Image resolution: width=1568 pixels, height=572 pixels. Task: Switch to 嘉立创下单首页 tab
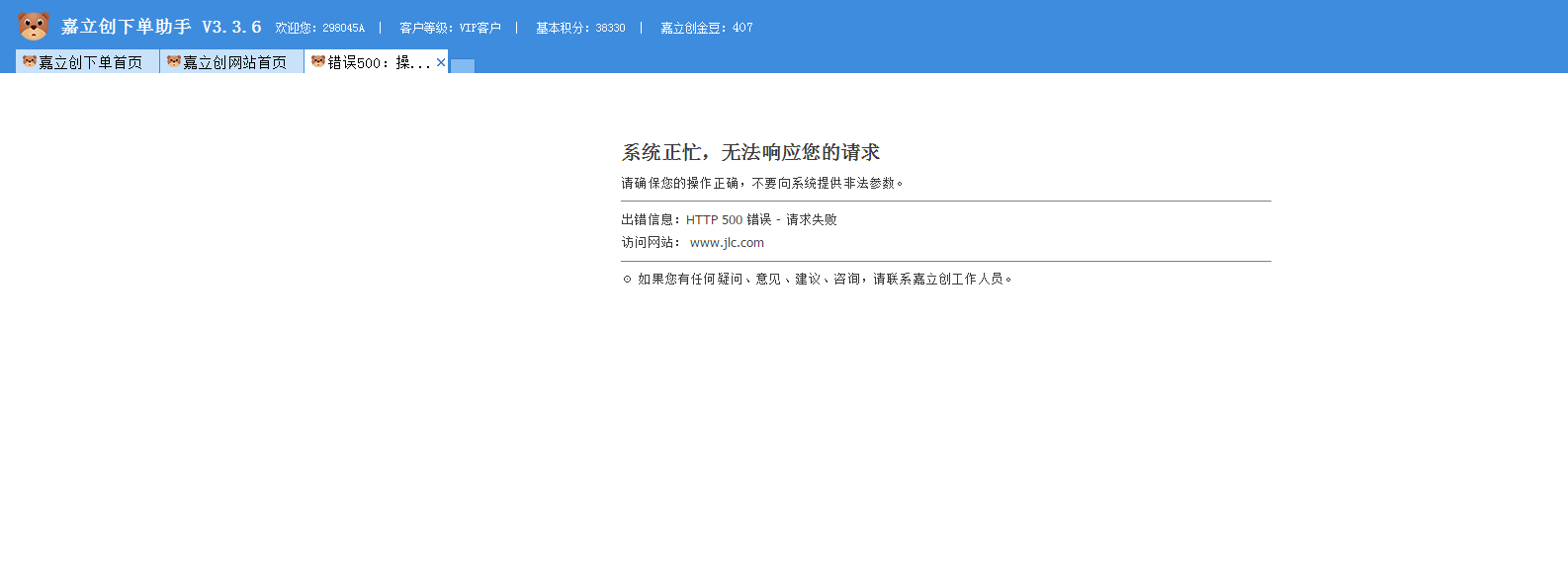coord(87,62)
